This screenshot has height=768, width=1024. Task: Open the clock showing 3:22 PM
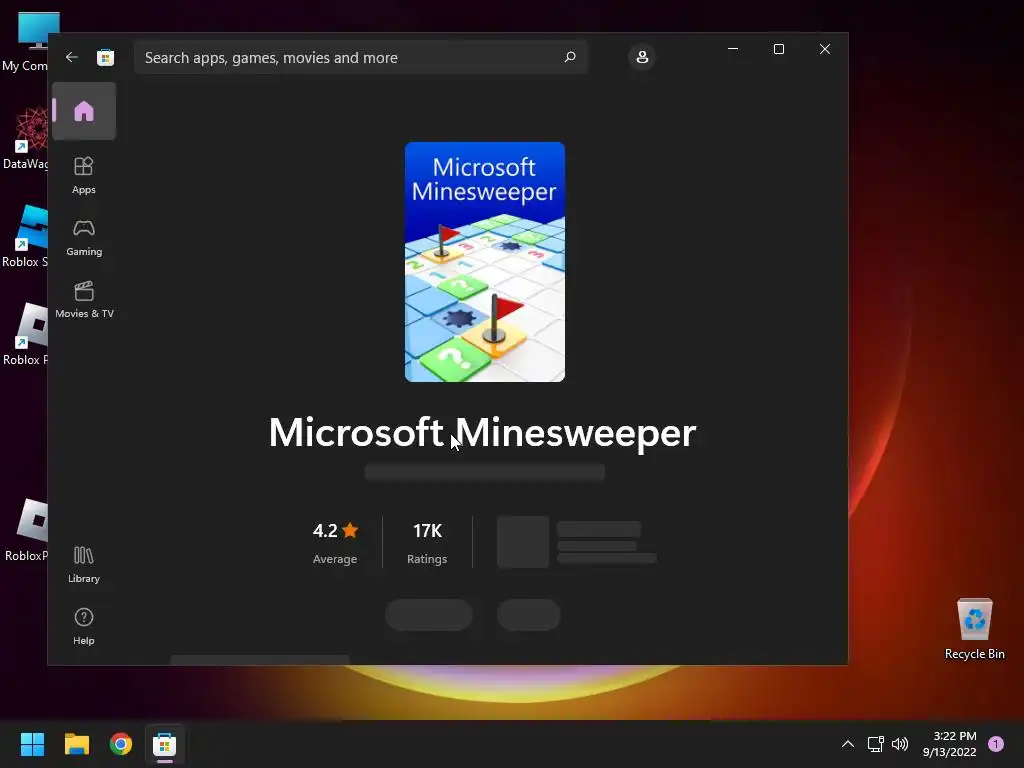click(x=950, y=744)
